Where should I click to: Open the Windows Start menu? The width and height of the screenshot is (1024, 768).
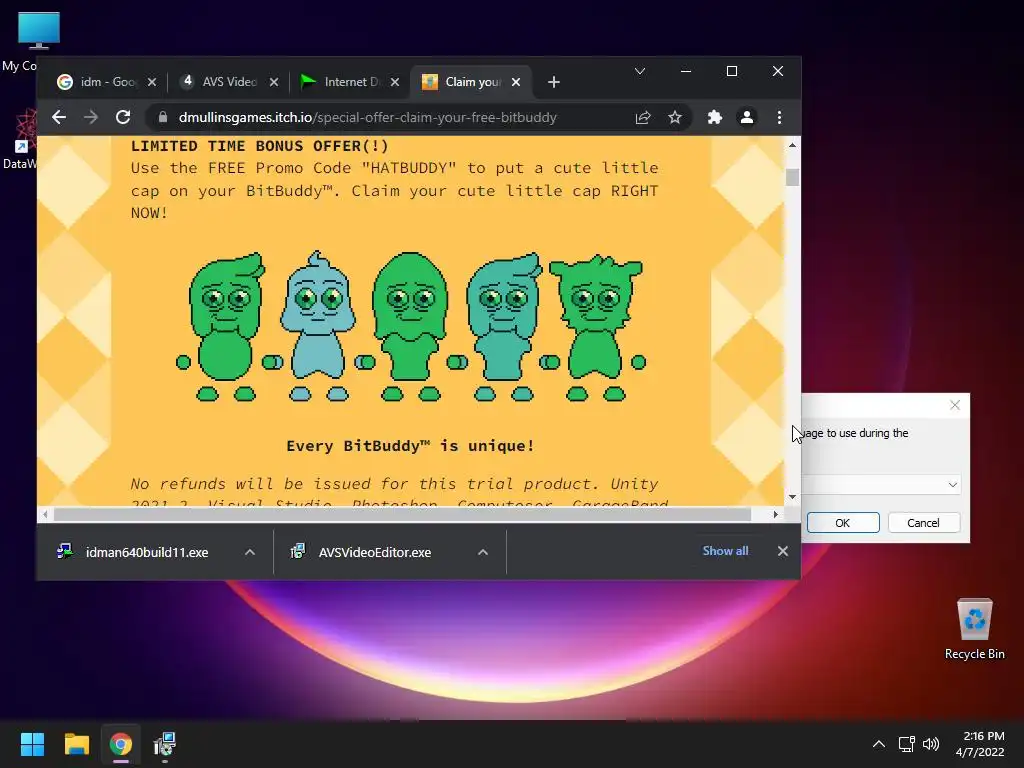[x=32, y=744]
